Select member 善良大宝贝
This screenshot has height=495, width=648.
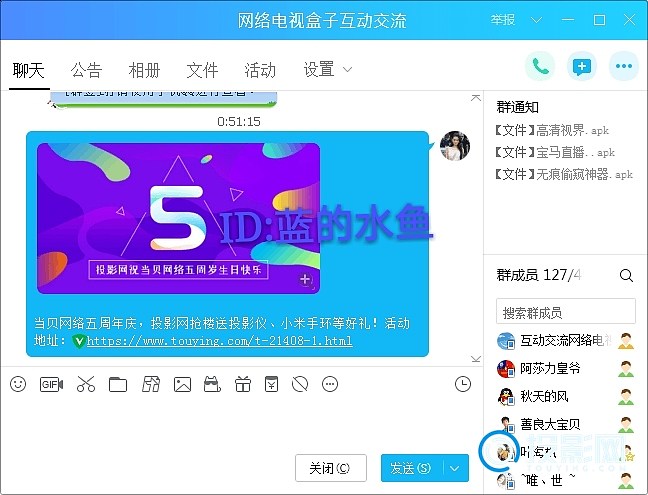[565, 425]
